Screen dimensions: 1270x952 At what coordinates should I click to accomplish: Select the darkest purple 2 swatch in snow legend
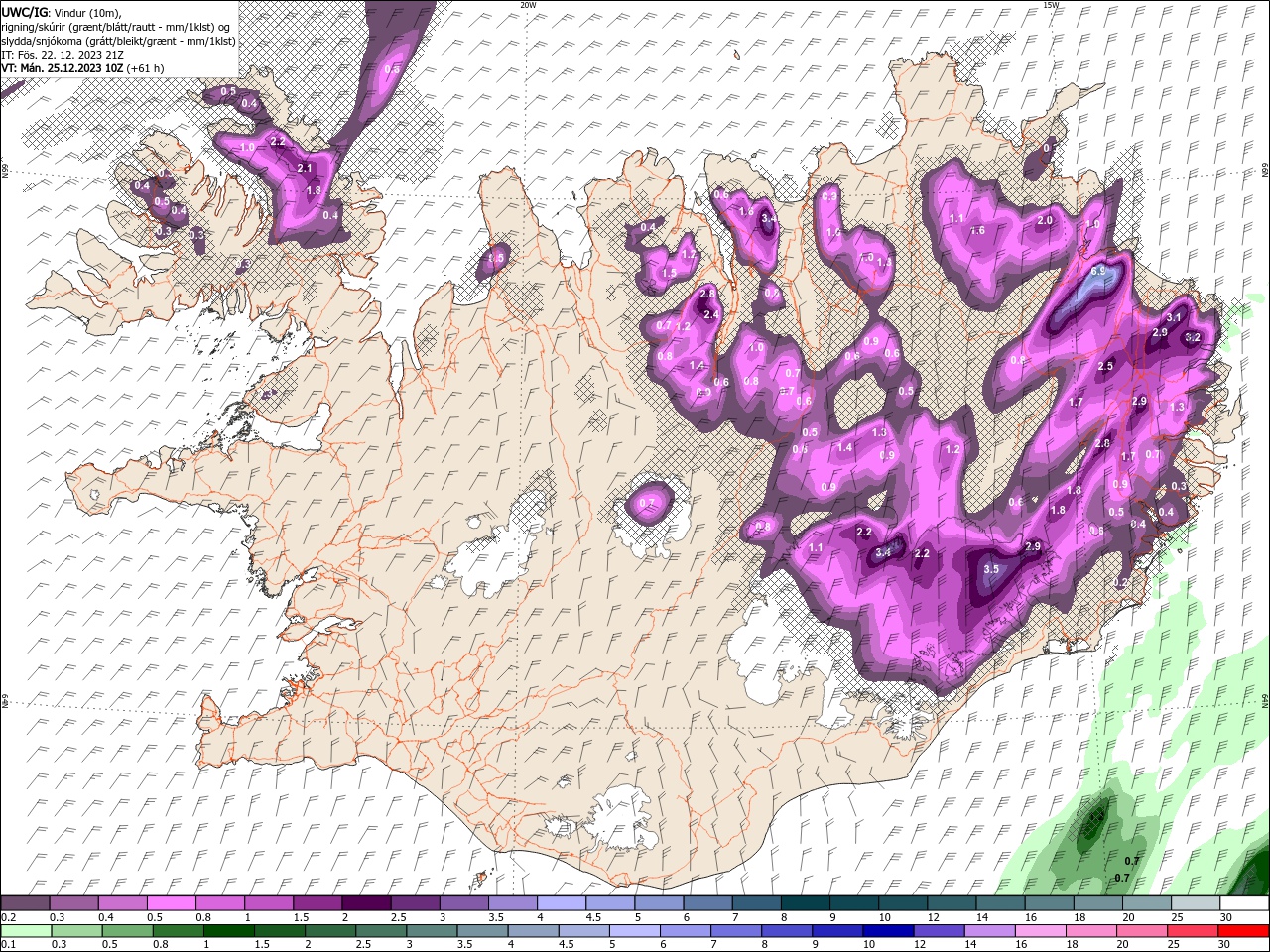point(365,903)
